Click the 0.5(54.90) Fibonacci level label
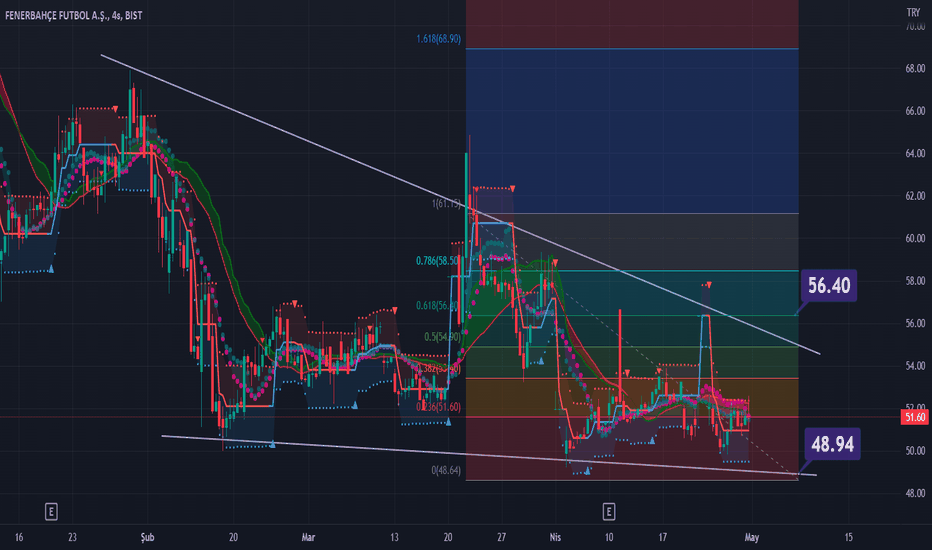932x550 pixels. 442,337
